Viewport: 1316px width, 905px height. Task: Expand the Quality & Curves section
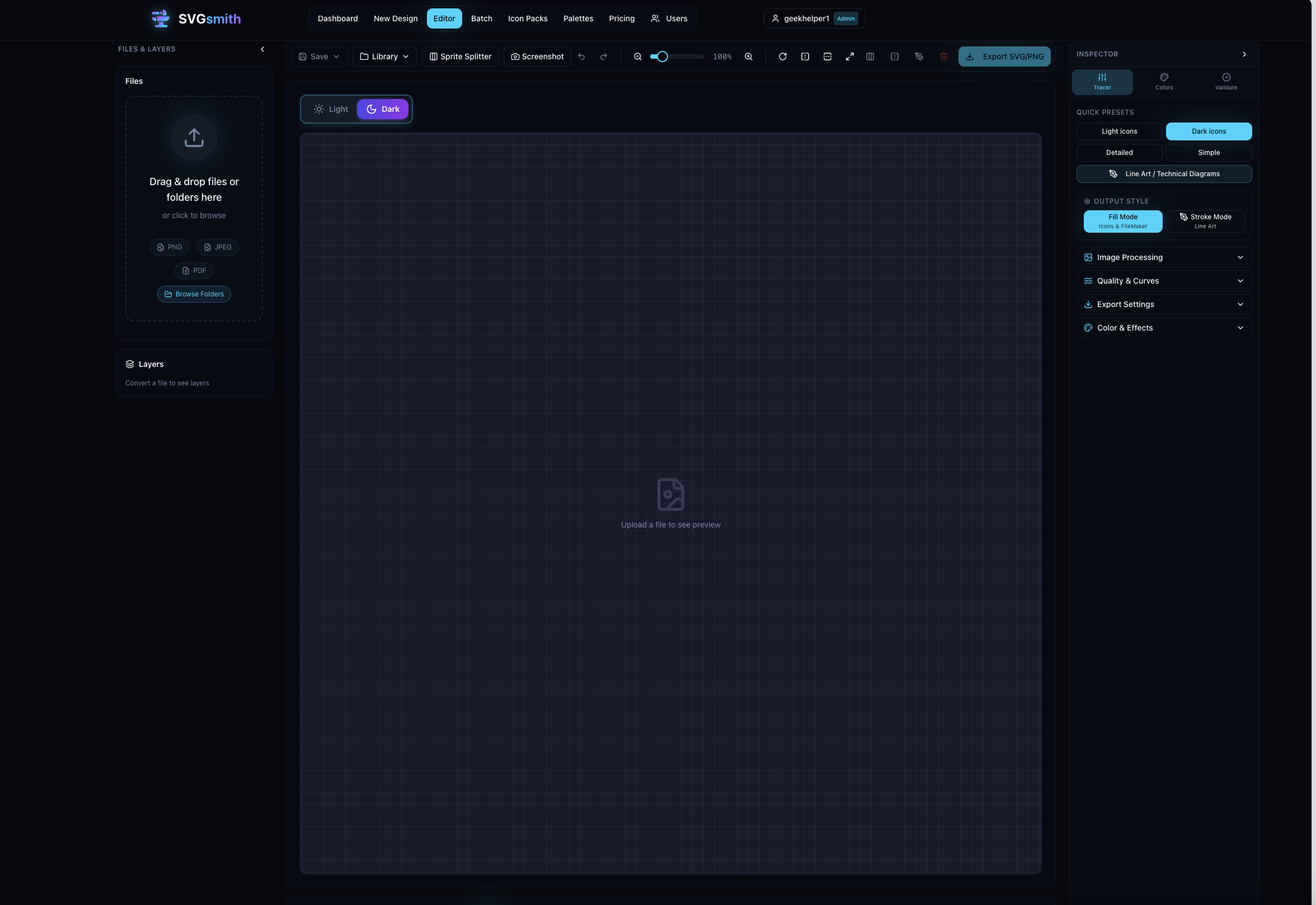(1164, 281)
